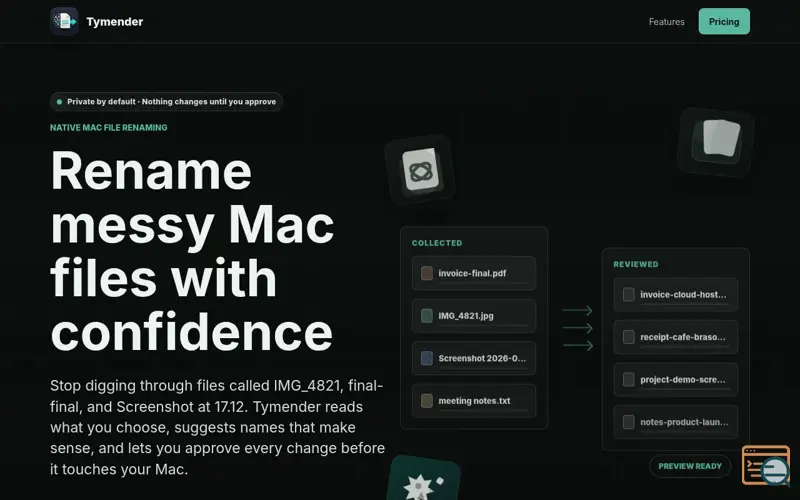Tick the receipt-cafe-braso checkbox
This screenshot has width=800, height=500.
point(629,337)
